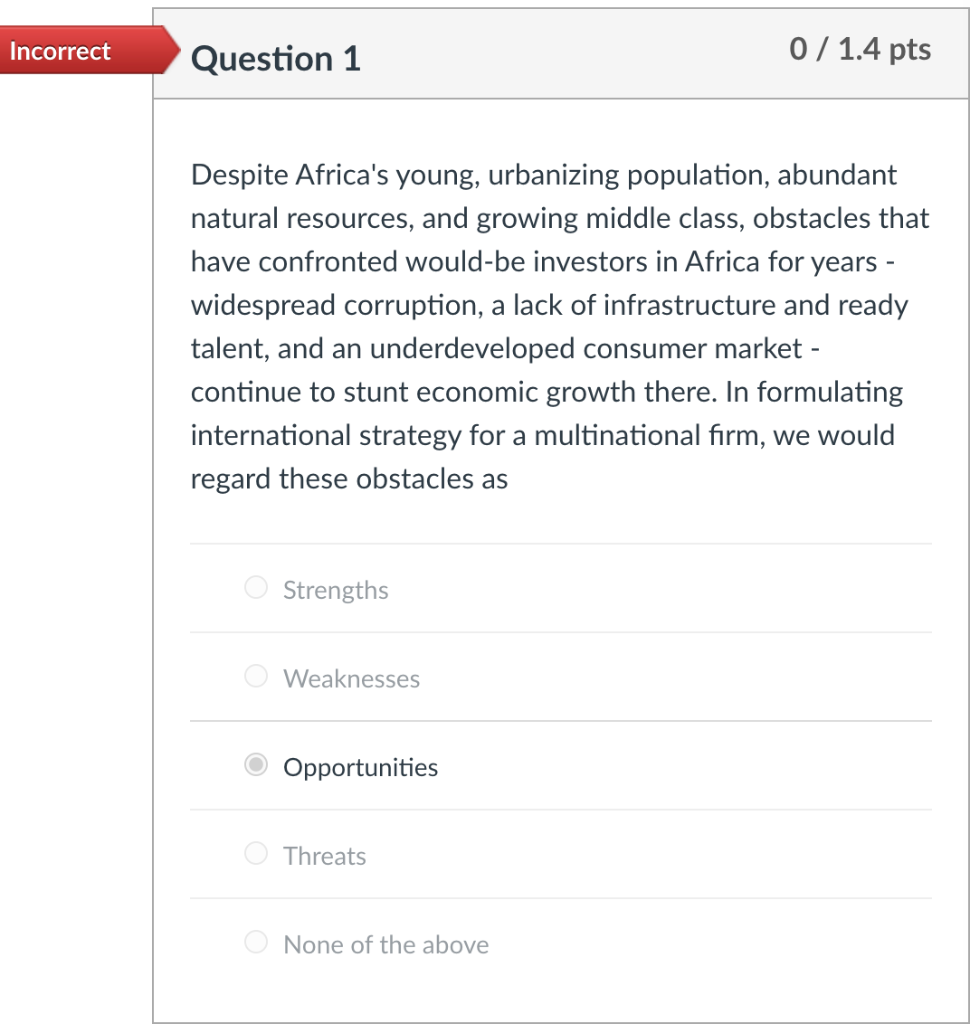Screen dimensions: 970x1024
Task: Click the Opportunities answer label text
Action: pyautogui.click(x=360, y=768)
